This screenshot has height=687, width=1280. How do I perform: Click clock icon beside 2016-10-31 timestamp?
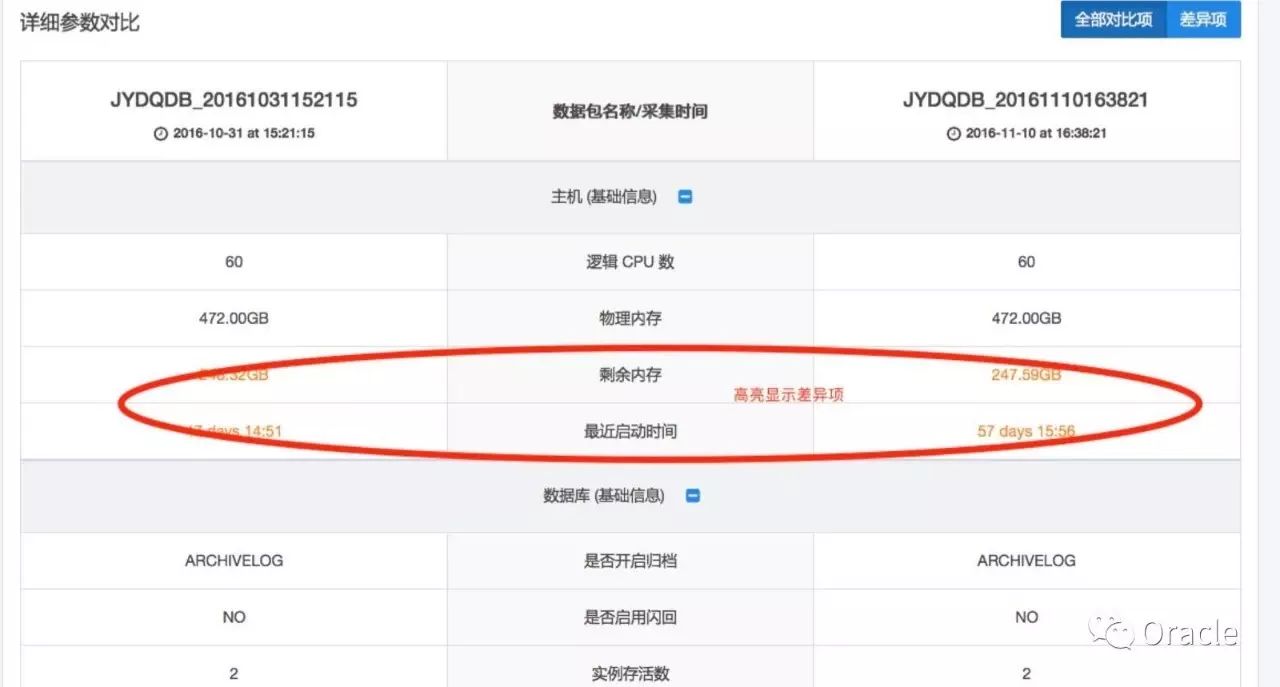(161, 133)
